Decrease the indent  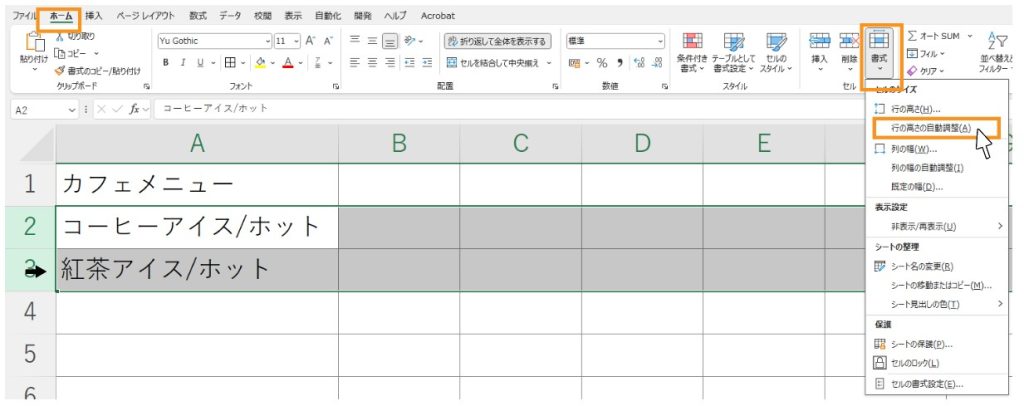coord(410,63)
